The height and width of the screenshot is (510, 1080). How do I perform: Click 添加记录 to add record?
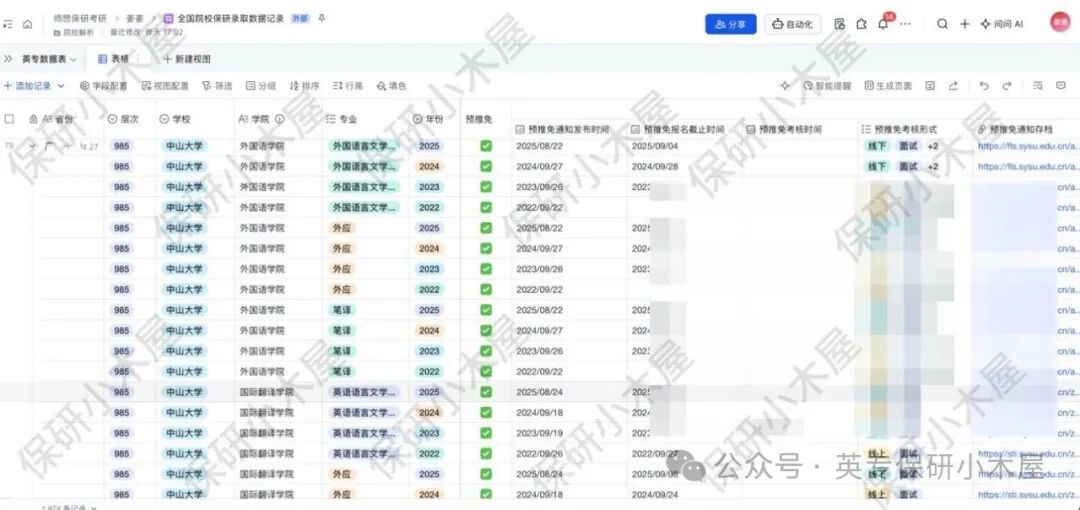click(x=28, y=86)
